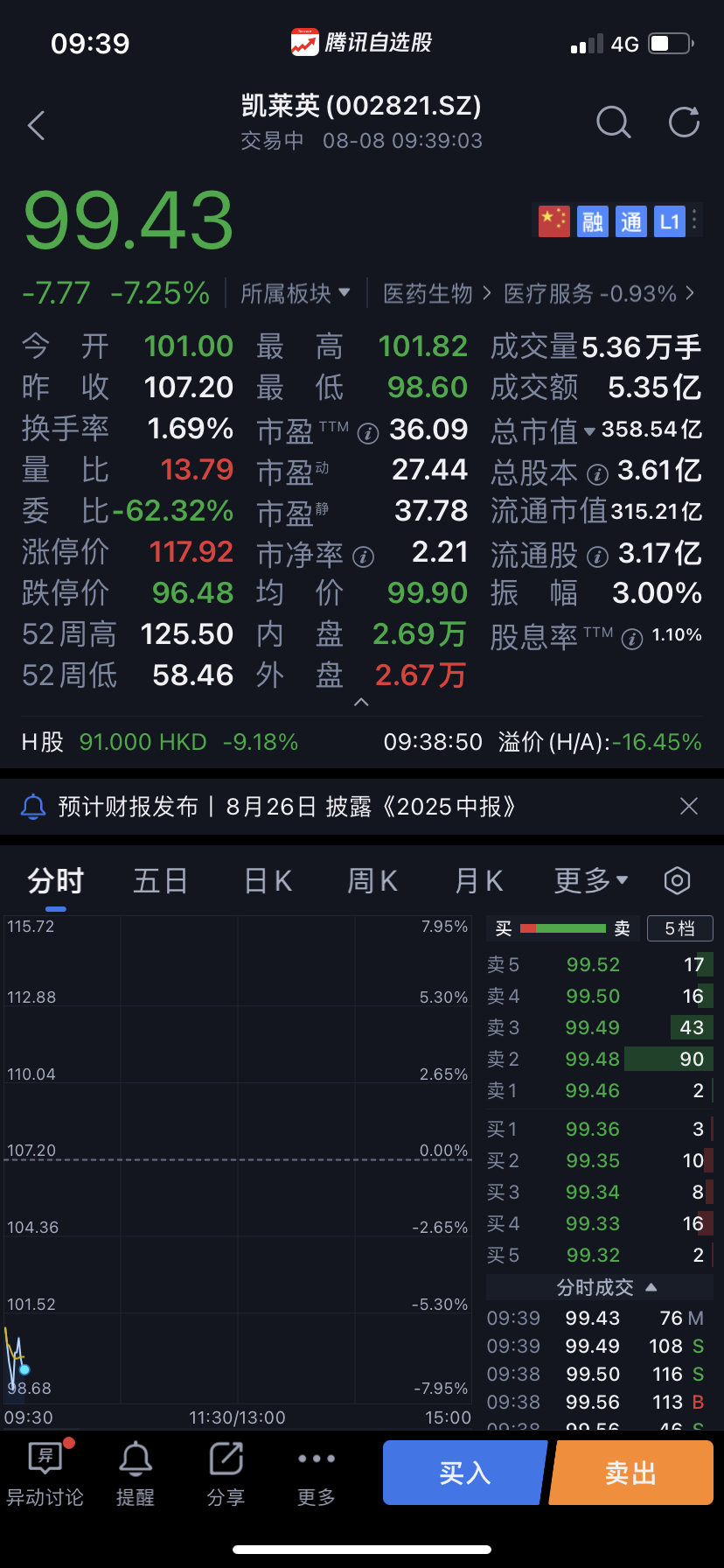Select the 月K chart tab
Screen dimensions: 724x1568
479,880
